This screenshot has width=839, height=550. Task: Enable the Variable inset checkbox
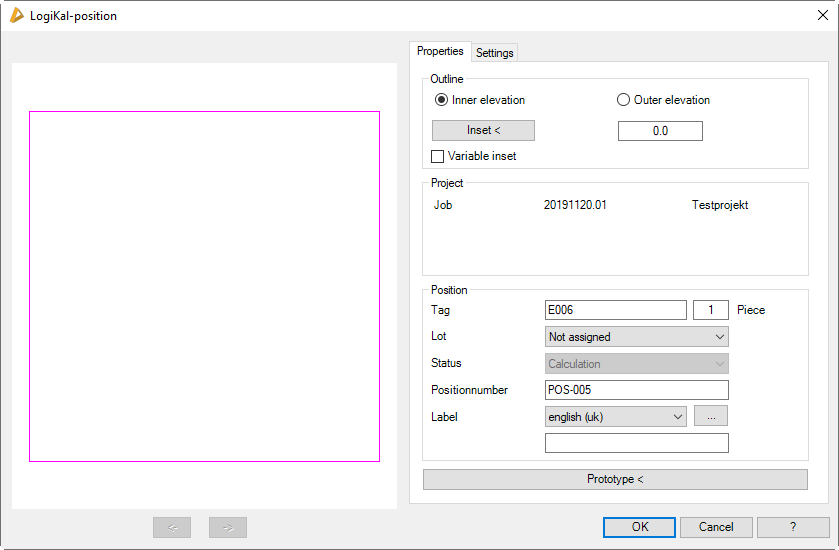click(438, 156)
